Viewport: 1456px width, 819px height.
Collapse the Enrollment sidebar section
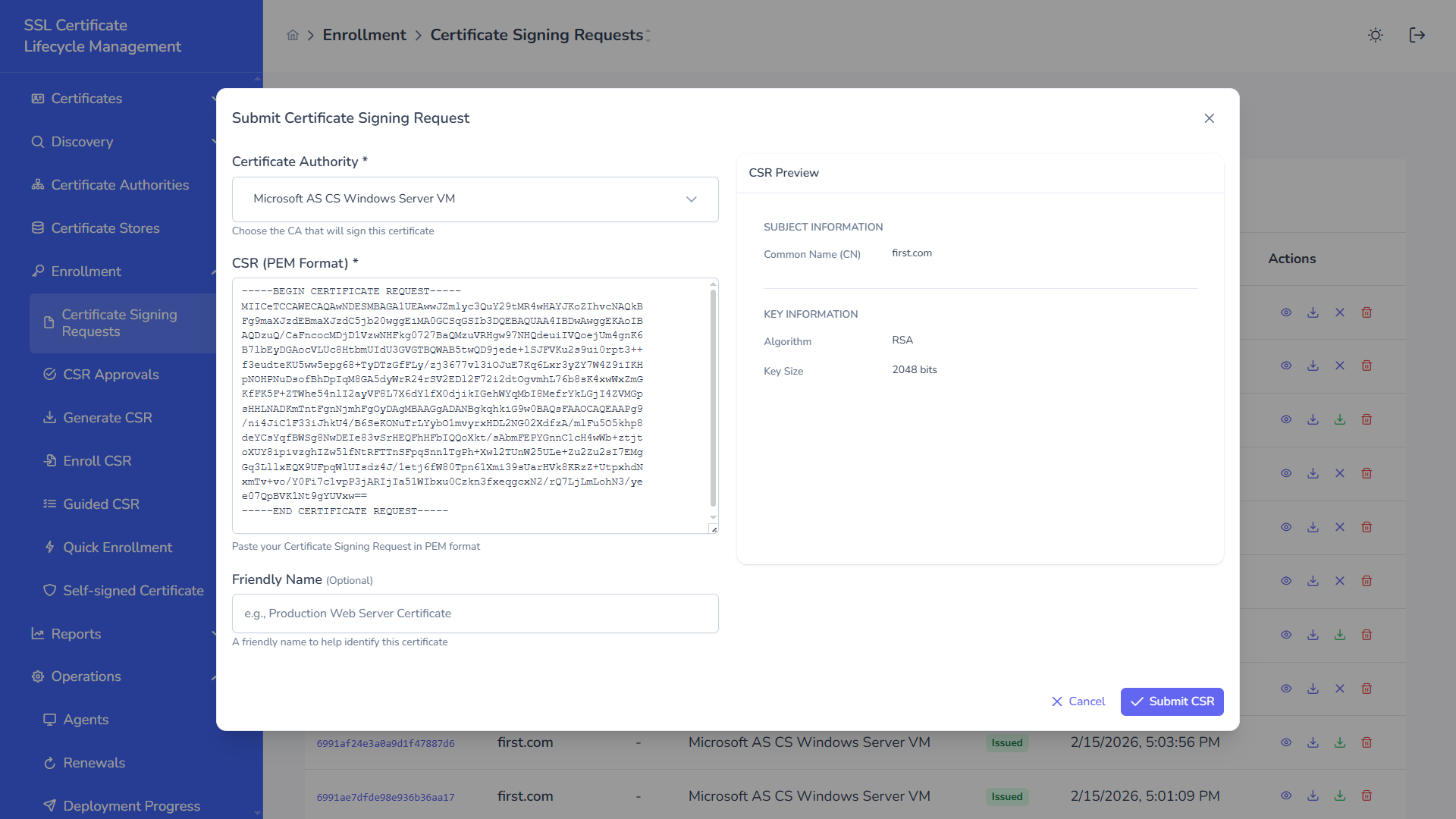click(x=86, y=271)
